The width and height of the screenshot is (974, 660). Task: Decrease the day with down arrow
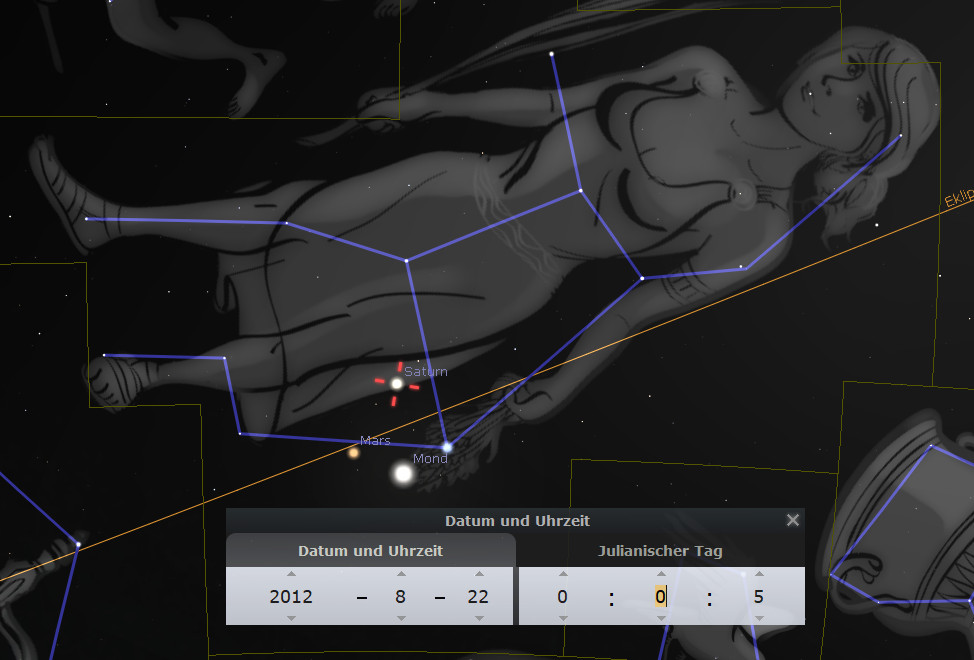click(x=479, y=618)
